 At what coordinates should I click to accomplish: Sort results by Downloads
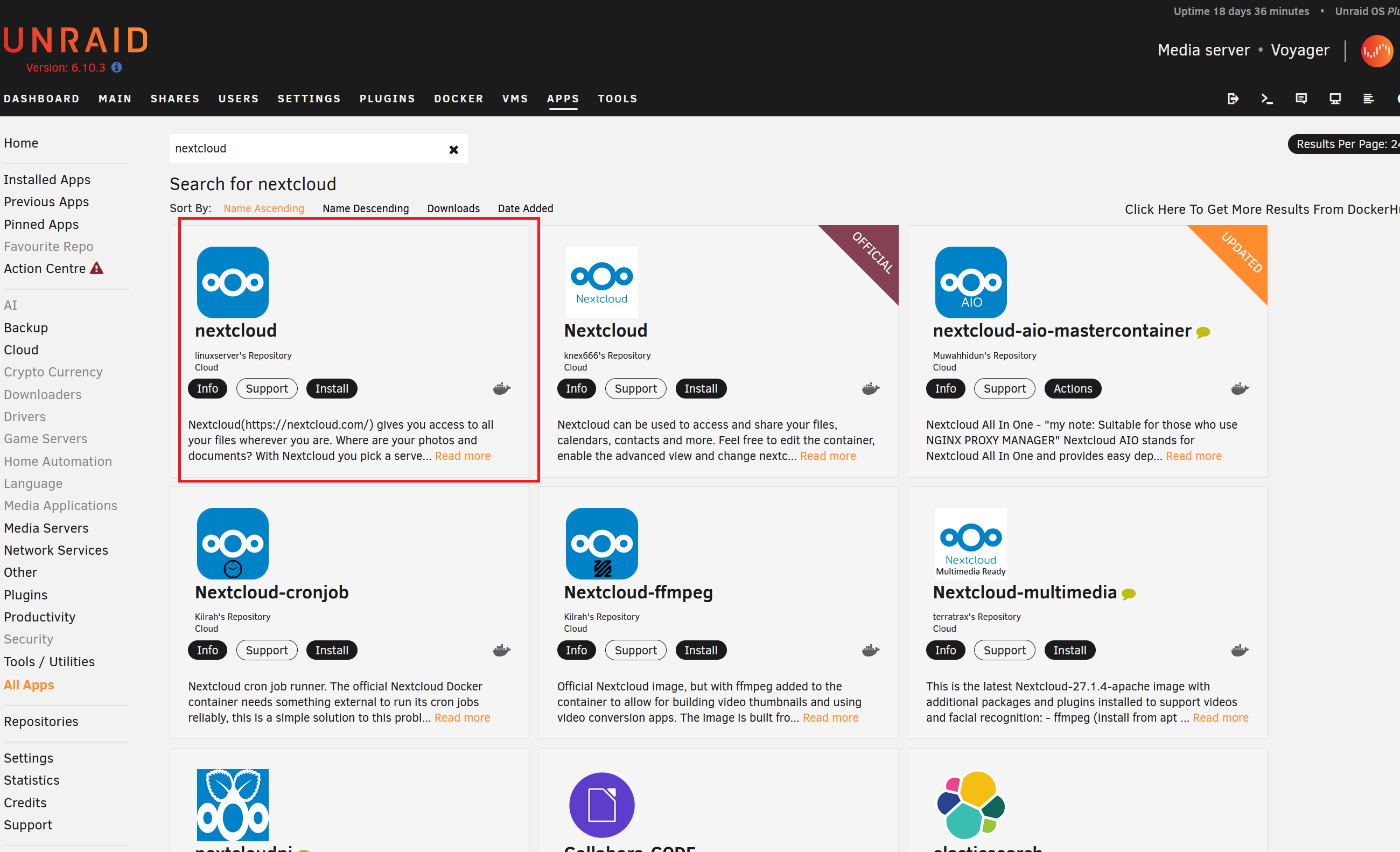pos(453,208)
